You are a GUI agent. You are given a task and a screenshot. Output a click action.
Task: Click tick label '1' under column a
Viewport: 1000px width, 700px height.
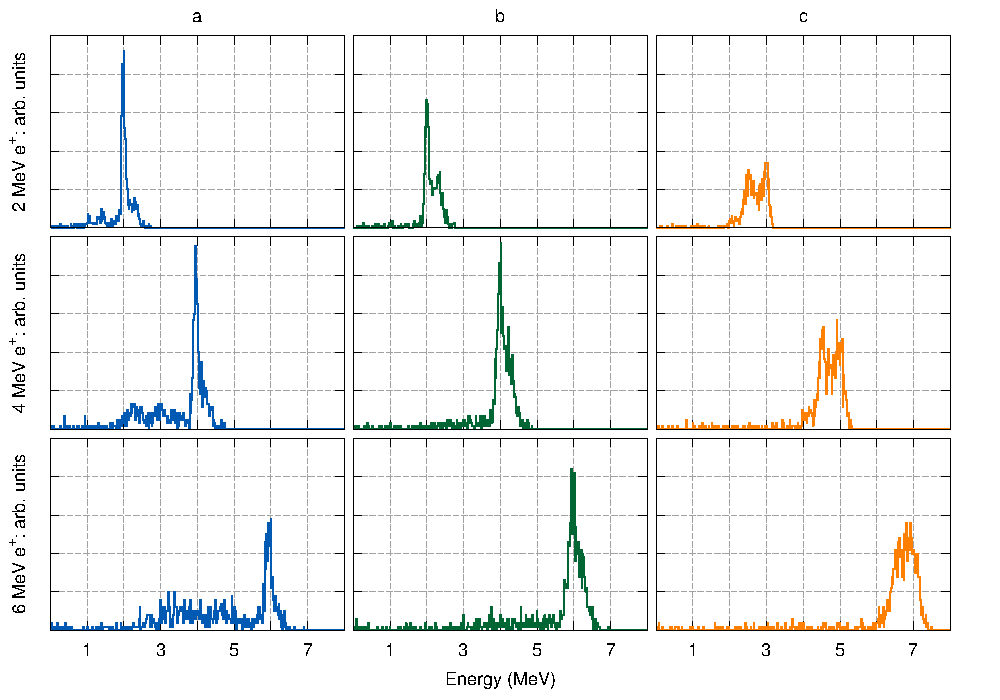[87, 650]
